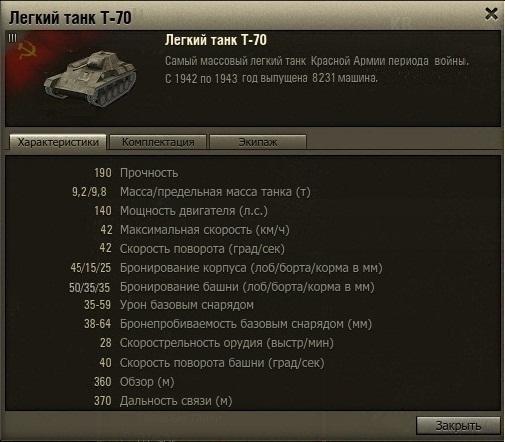Select the Бронепробиваемость базовым снарядом row
This screenshot has width=505, height=442.
pyautogui.click(x=228, y=324)
